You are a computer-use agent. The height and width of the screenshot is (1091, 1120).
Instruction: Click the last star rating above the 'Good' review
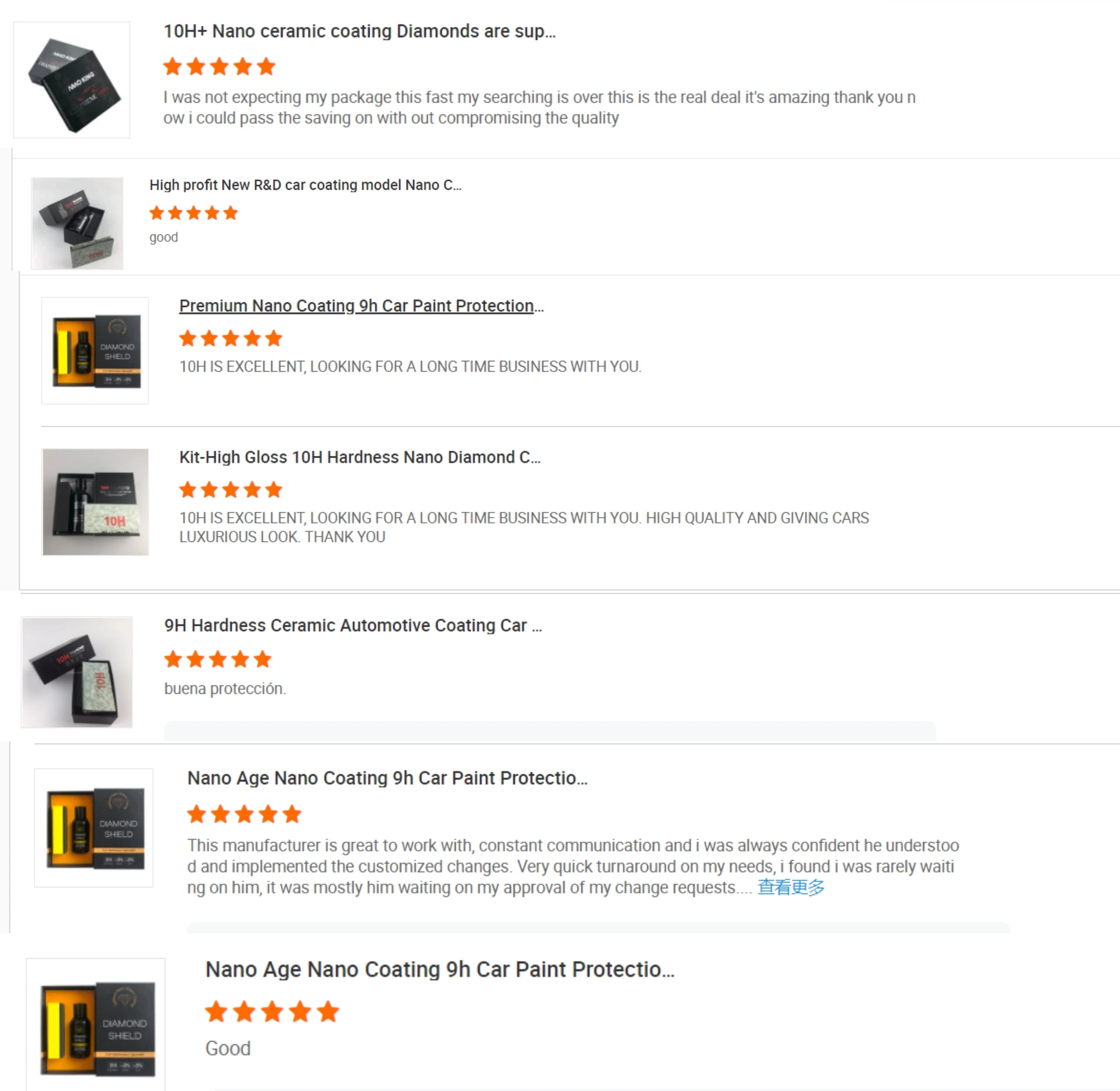click(x=272, y=1012)
